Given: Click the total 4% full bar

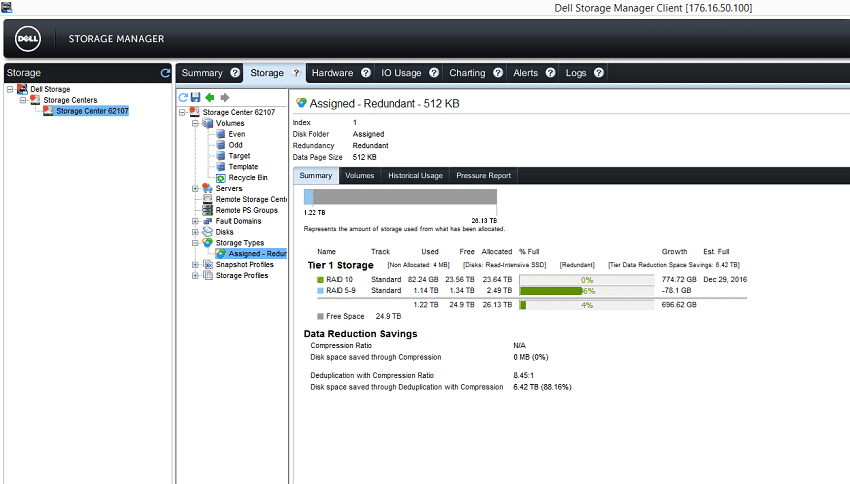Looking at the screenshot, I should pyautogui.click(x=587, y=305).
